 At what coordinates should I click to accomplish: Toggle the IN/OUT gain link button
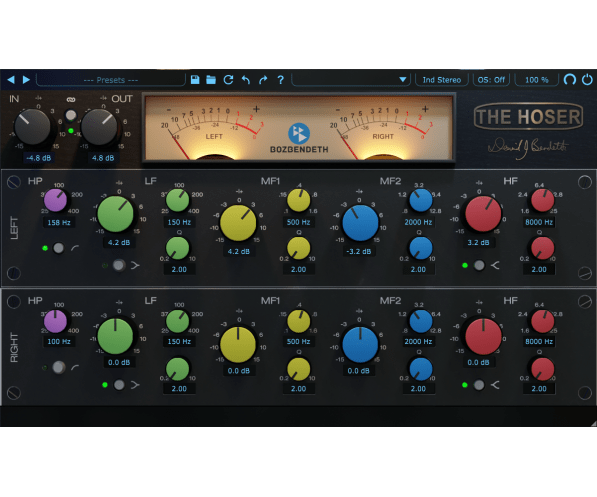point(70,115)
